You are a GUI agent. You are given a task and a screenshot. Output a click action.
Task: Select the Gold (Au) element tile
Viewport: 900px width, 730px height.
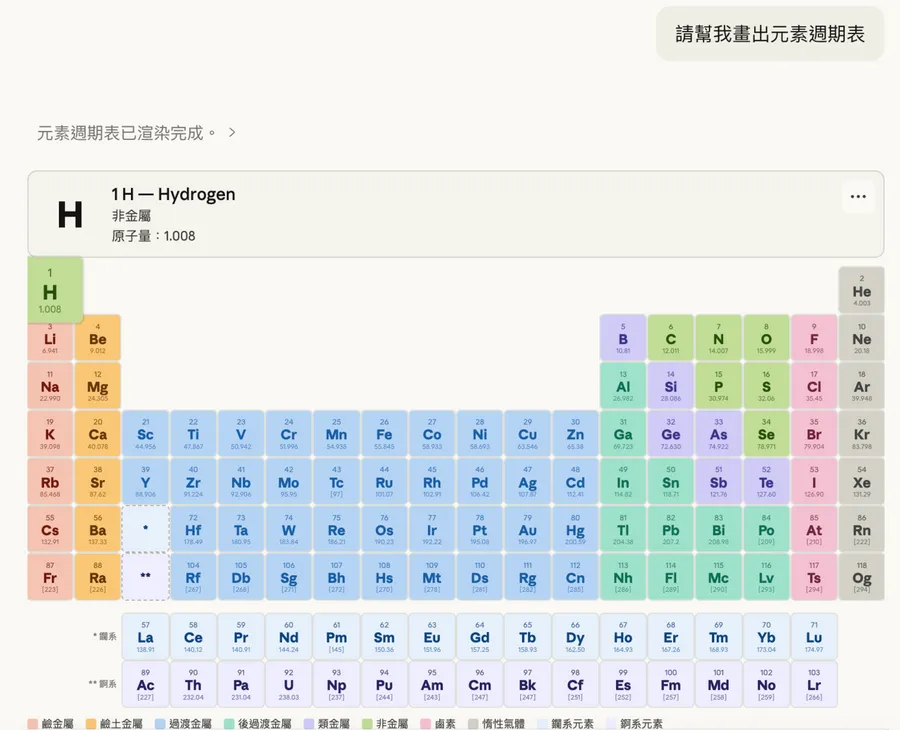(x=527, y=530)
